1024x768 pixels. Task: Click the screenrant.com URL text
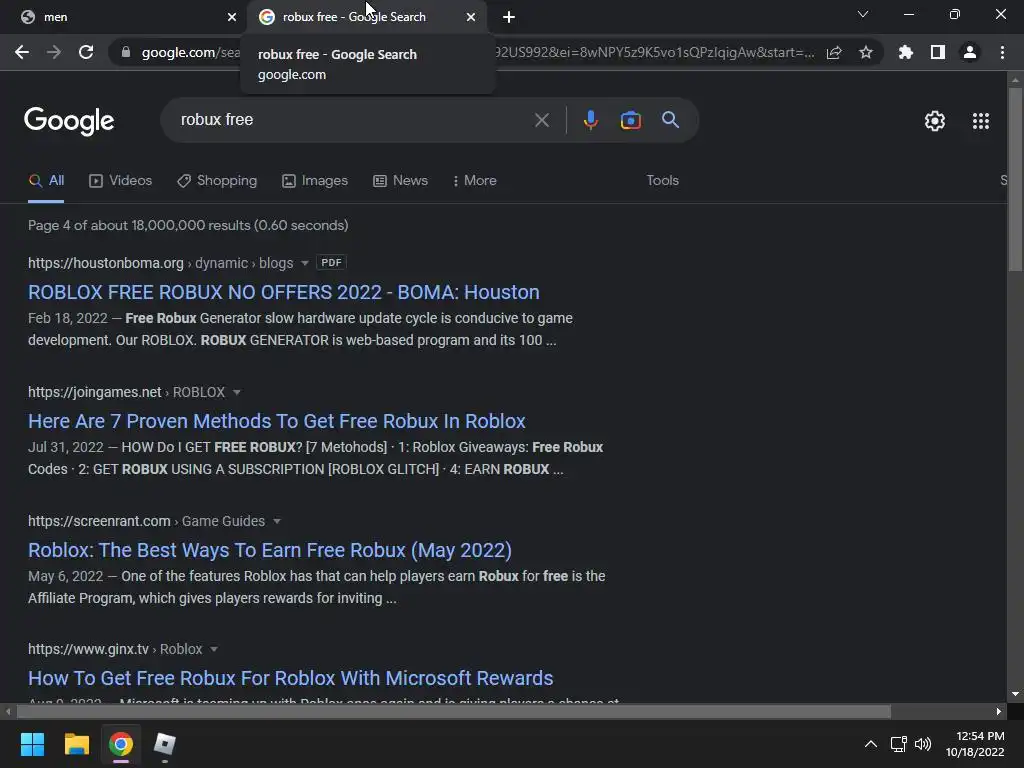click(x=99, y=521)
